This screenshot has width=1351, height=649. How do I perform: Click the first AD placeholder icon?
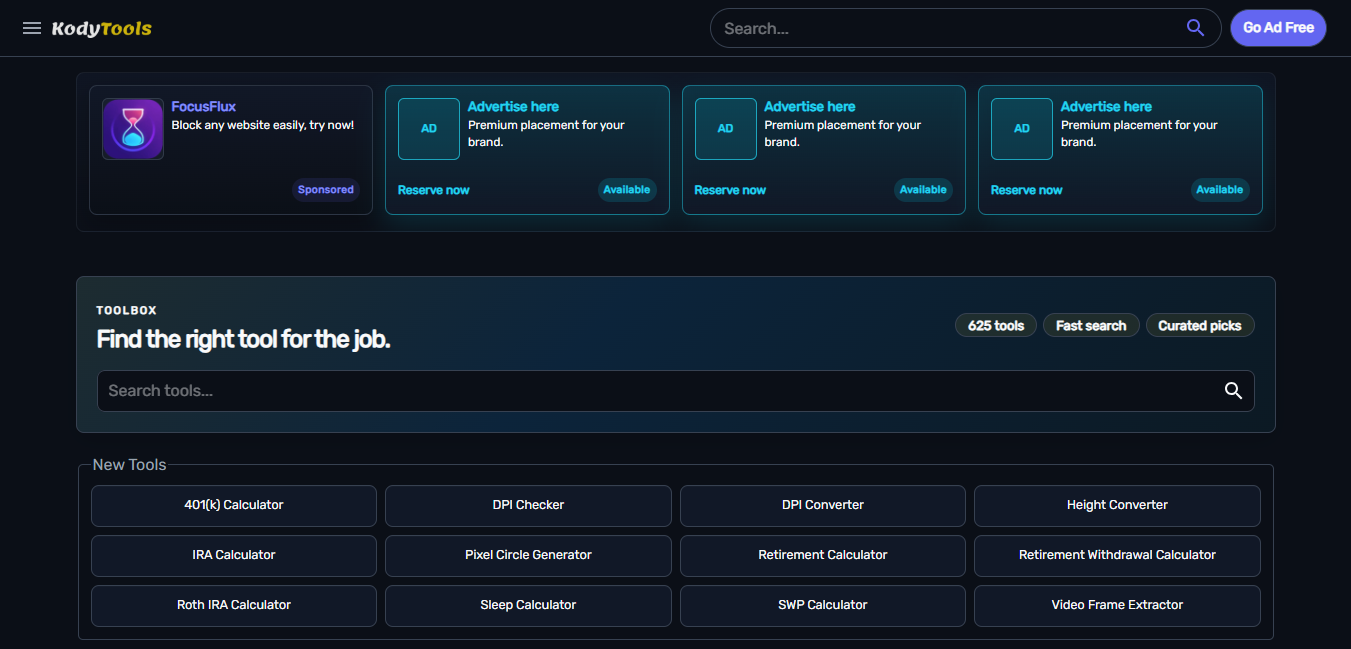(429, 129)
